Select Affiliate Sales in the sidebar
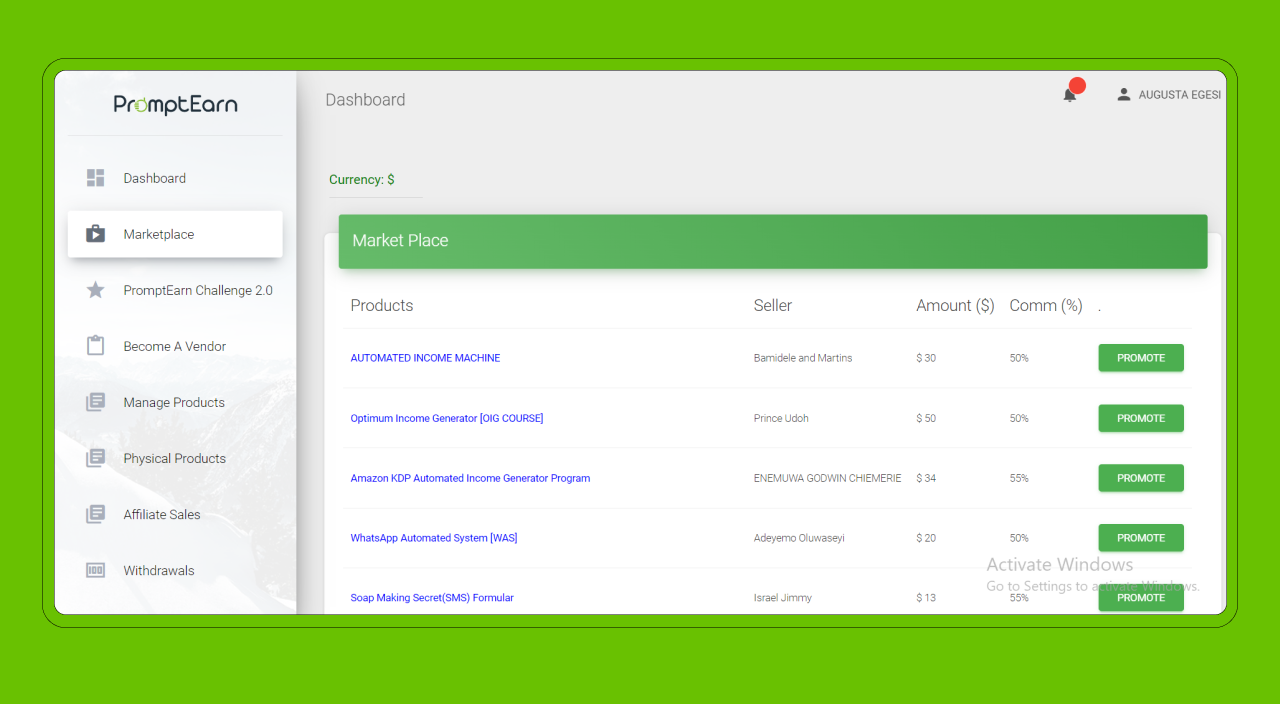 162,514
